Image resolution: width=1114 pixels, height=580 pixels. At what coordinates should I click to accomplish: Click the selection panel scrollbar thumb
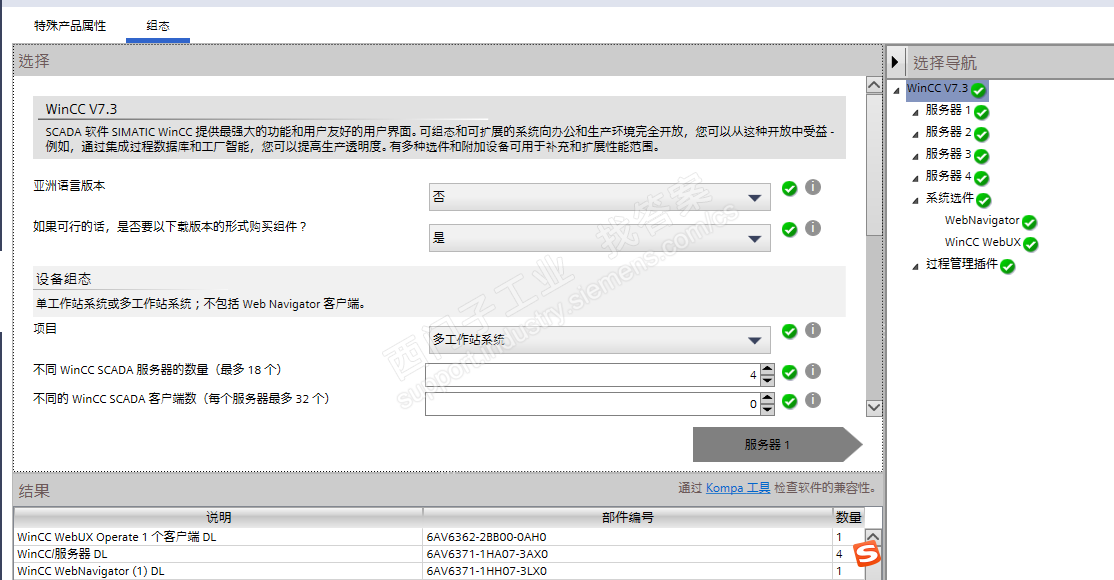click(874, 165)
